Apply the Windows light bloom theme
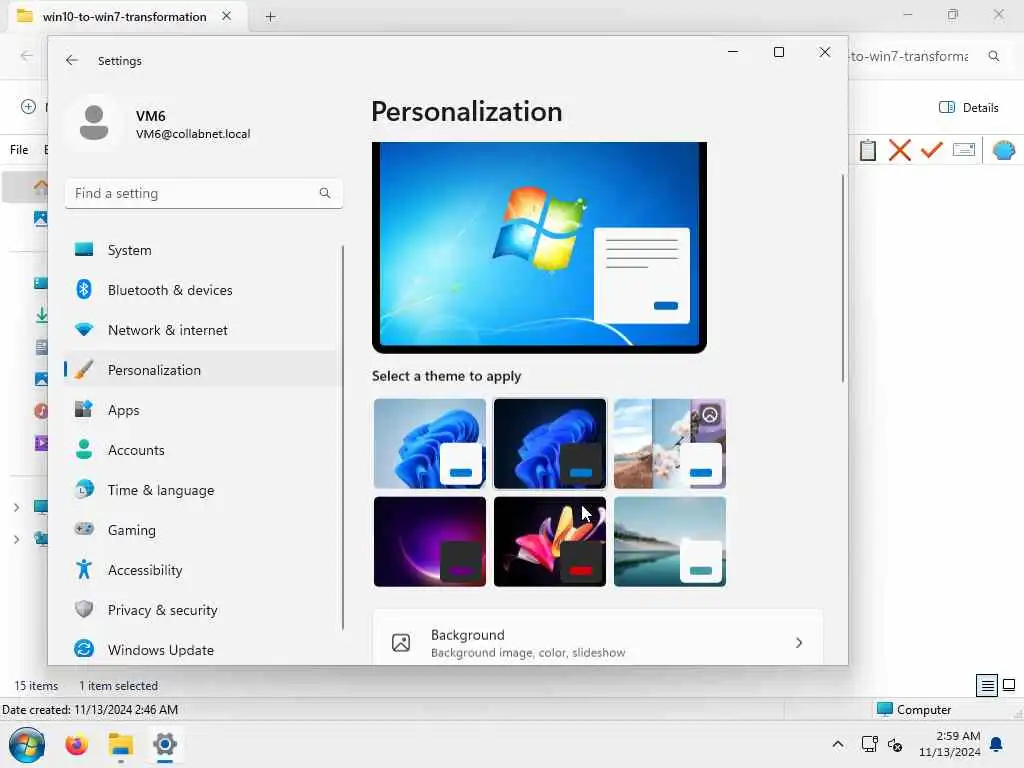 tap(430, 443)
